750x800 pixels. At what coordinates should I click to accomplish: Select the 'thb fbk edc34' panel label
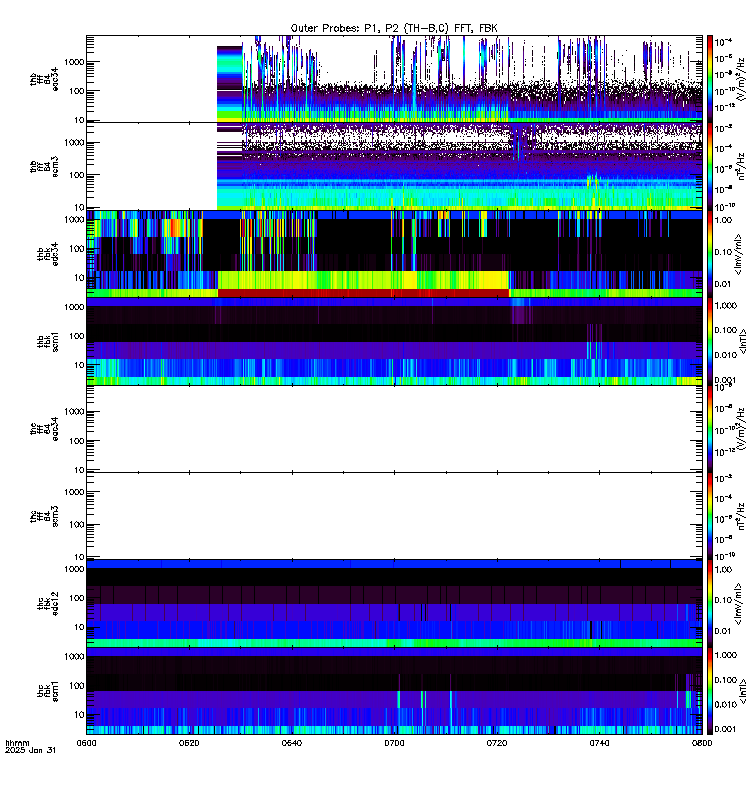coord(48,254)
